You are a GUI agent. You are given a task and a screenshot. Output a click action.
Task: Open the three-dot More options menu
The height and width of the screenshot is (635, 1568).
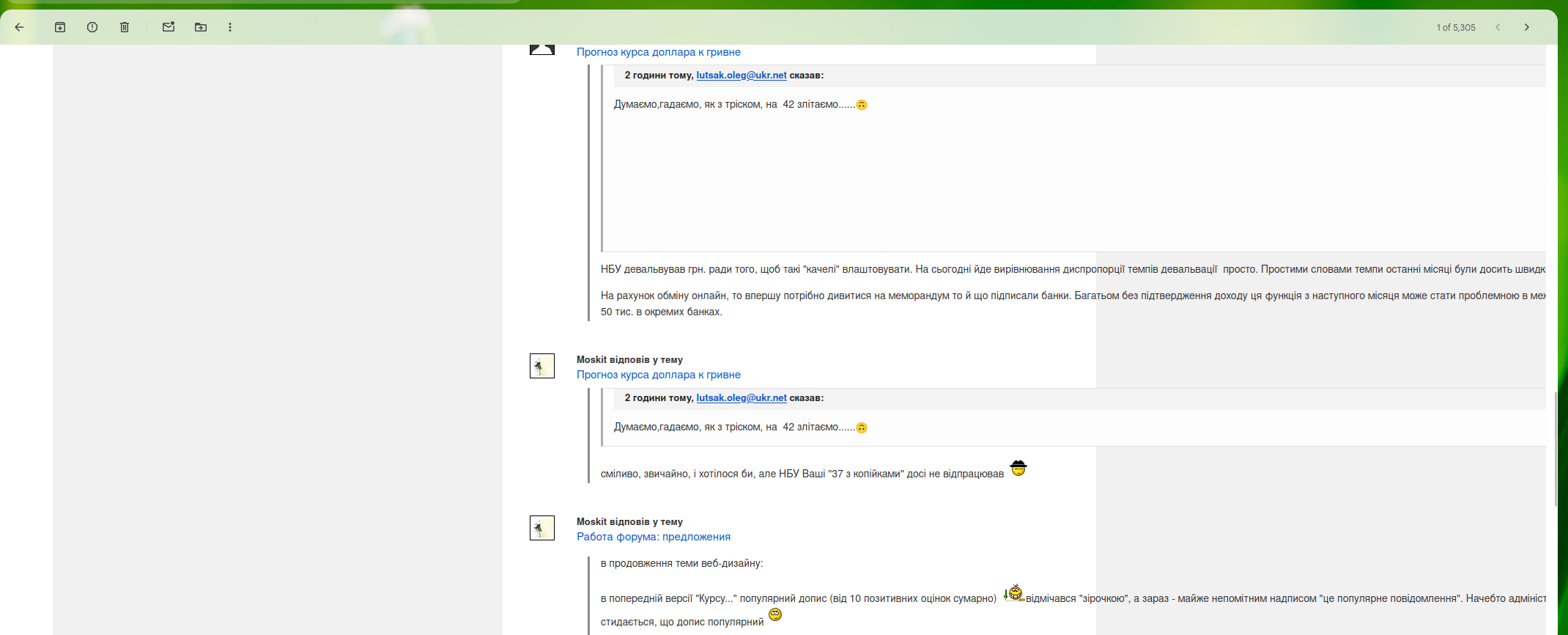click(230, 27)
